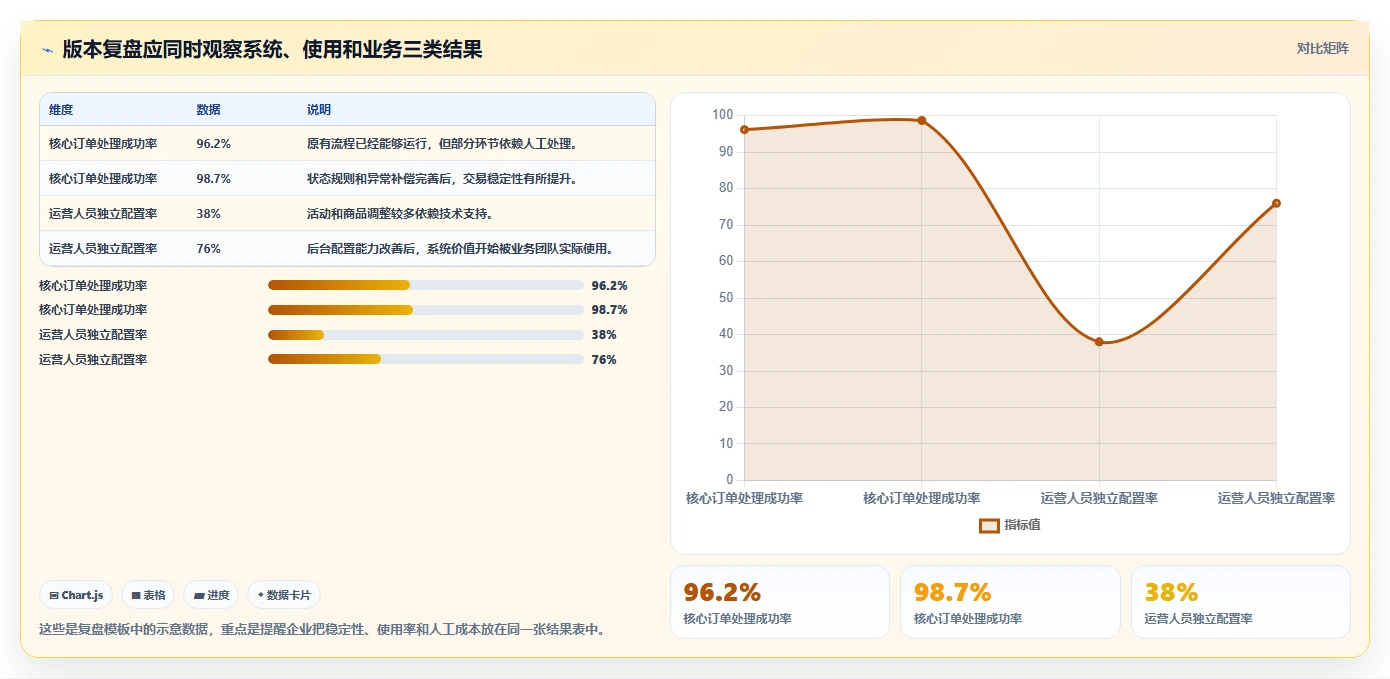The width and height of the screenshot is (1390, 679).
Task: Click the 96.2% progress bar
Action: pos(426,285)
